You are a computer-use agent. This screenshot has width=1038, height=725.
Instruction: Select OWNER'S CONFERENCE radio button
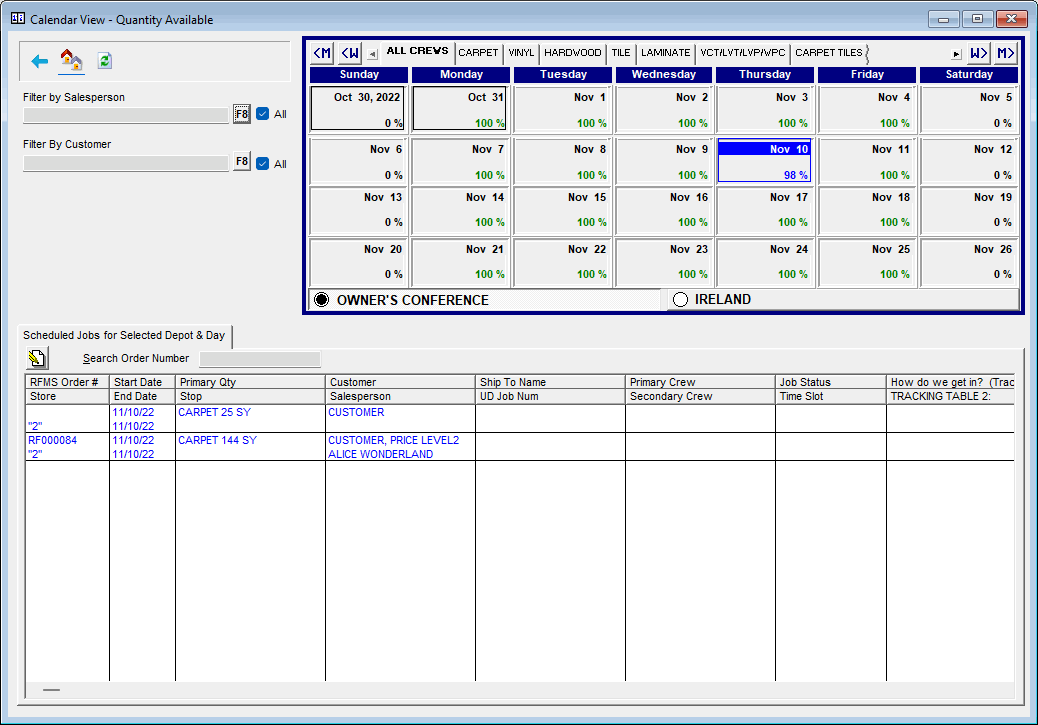click(x=321, y=300)
